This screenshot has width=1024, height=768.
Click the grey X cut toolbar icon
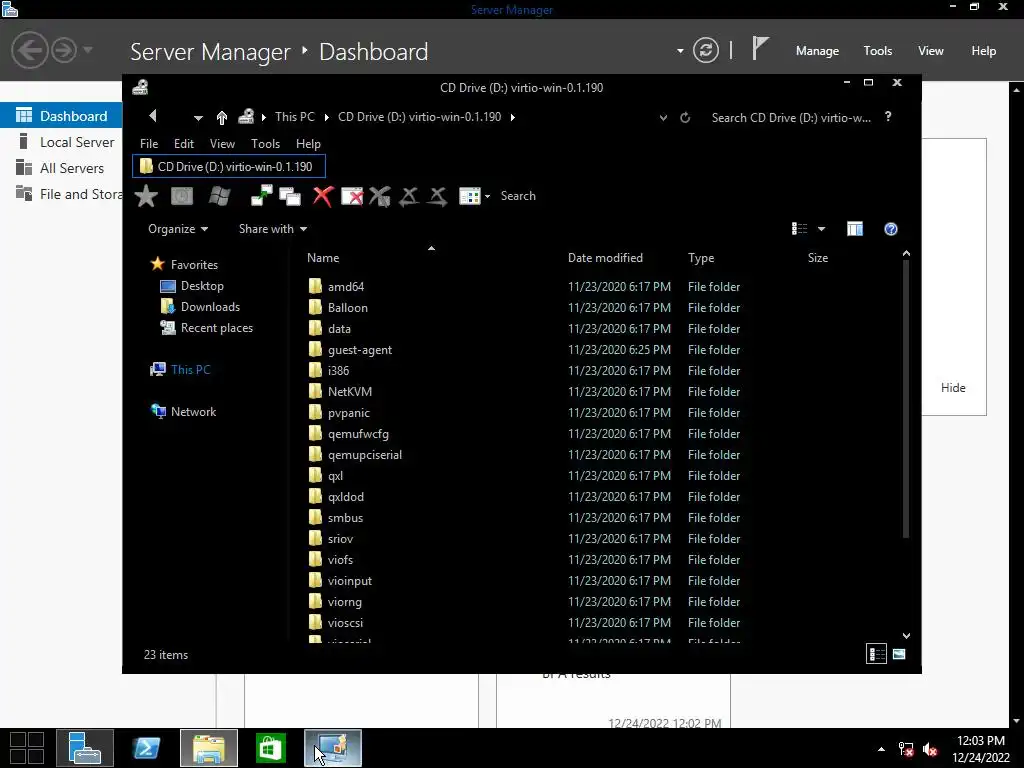[x=380, y=196]
